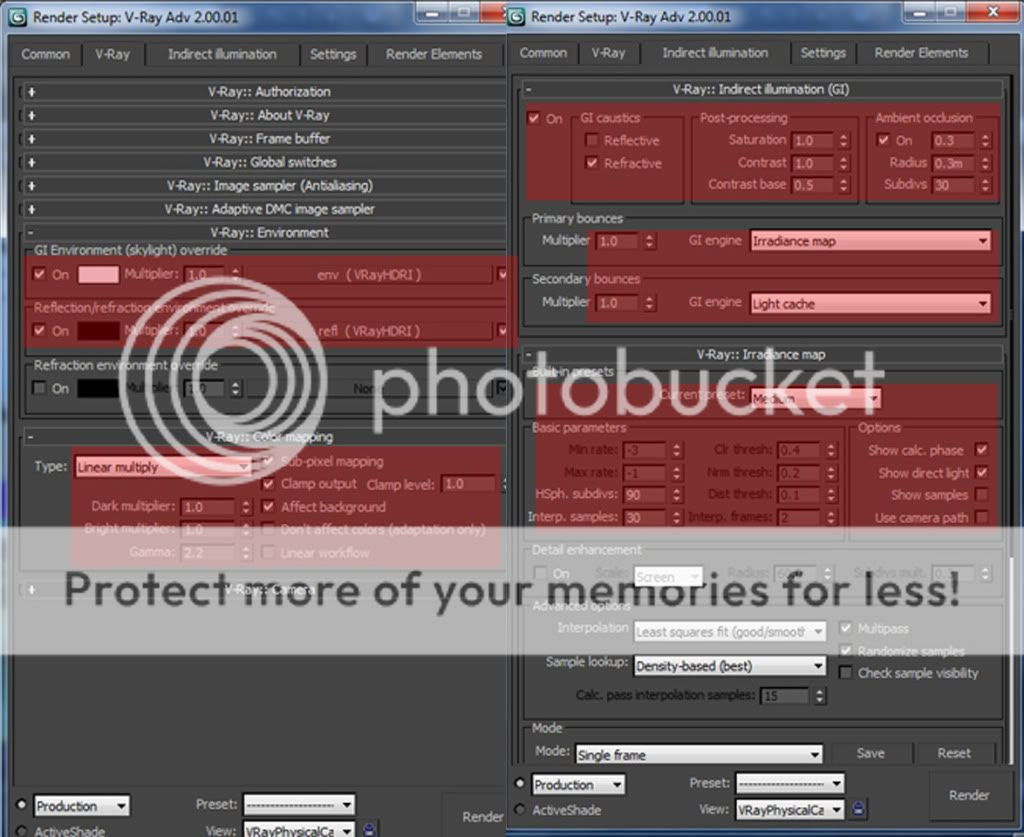Toggle the Clamp output checkbox
Image resolution: width=1024 pixels, height=837 pixels.
pos(268,484)
